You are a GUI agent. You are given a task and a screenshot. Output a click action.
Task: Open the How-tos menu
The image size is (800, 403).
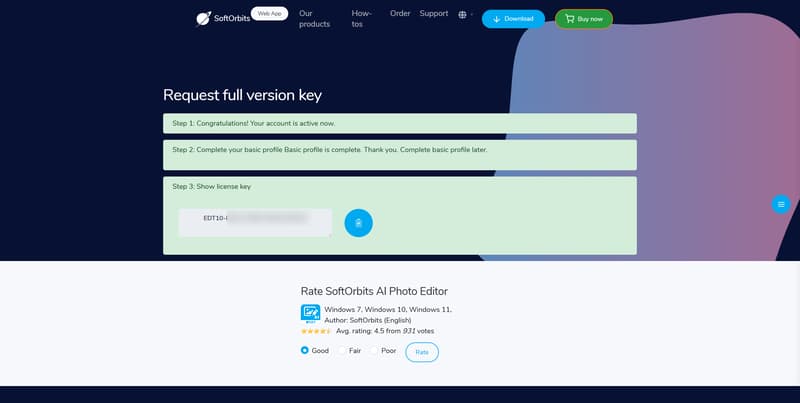pyautogui.click(x=361, y=19)
